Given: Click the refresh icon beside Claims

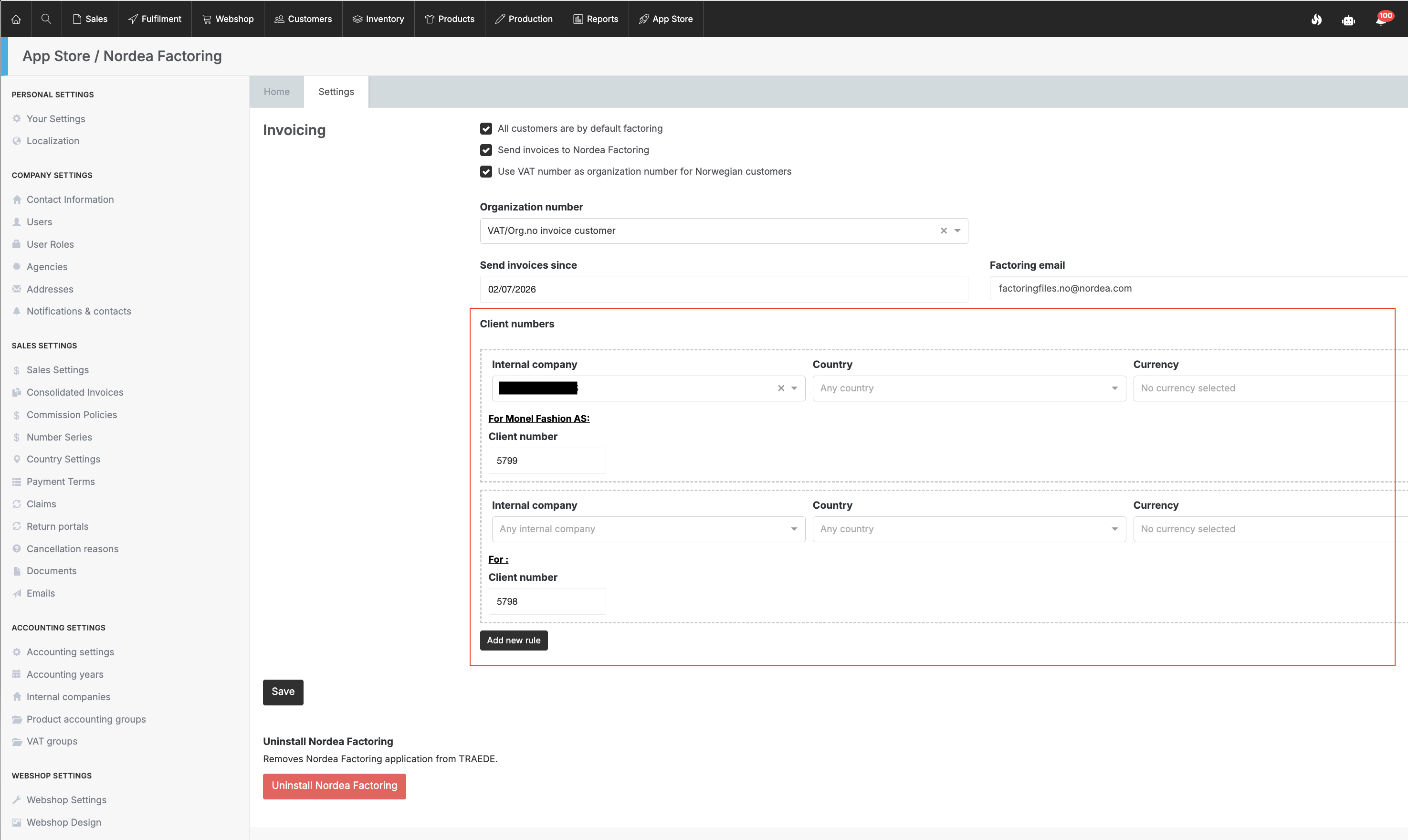Looking at the screenshot, I should [x=17, y=504].
